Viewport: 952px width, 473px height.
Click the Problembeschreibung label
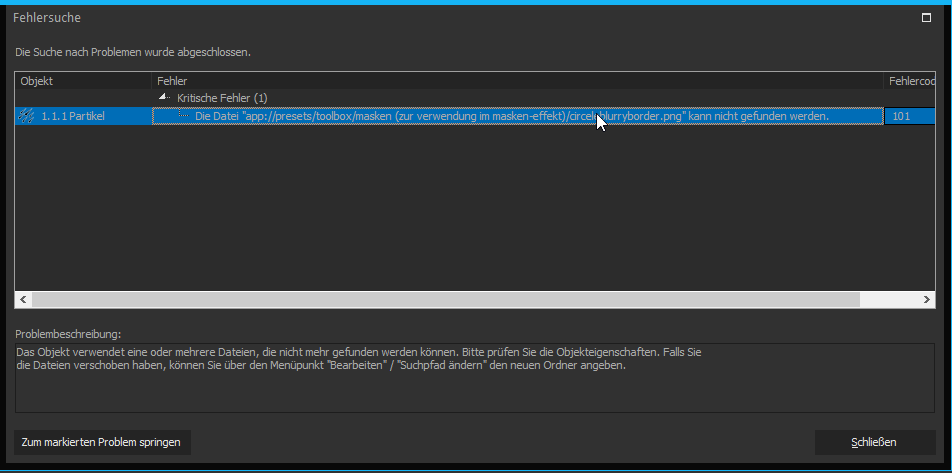point(67,333)
